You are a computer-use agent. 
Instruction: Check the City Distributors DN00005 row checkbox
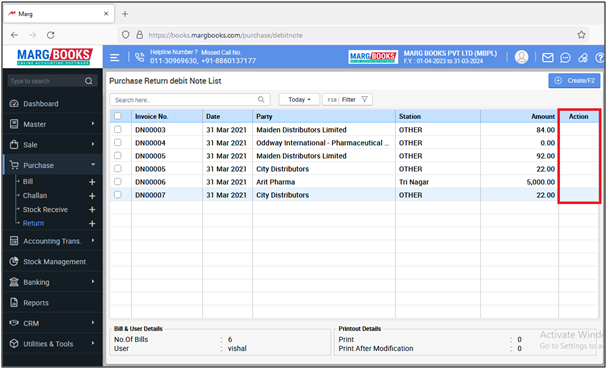click(x=118, y=169)
